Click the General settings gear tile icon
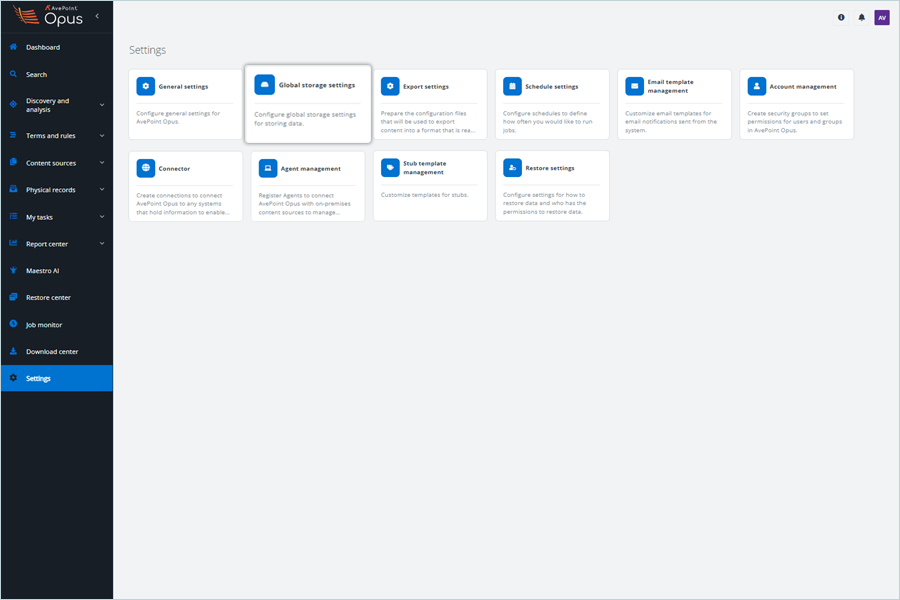This screenshot has height=600, width=900. 146,86
